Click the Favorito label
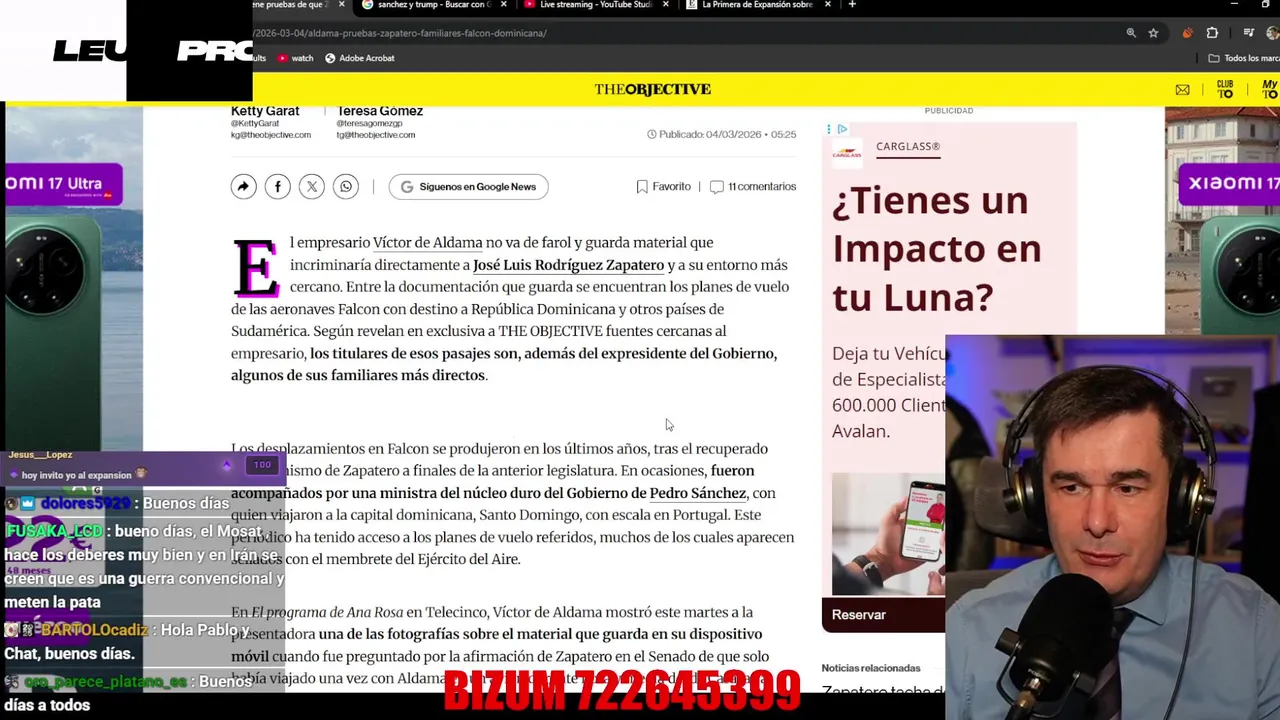The height and width of the screenshot is (720, 1280). 671,187
